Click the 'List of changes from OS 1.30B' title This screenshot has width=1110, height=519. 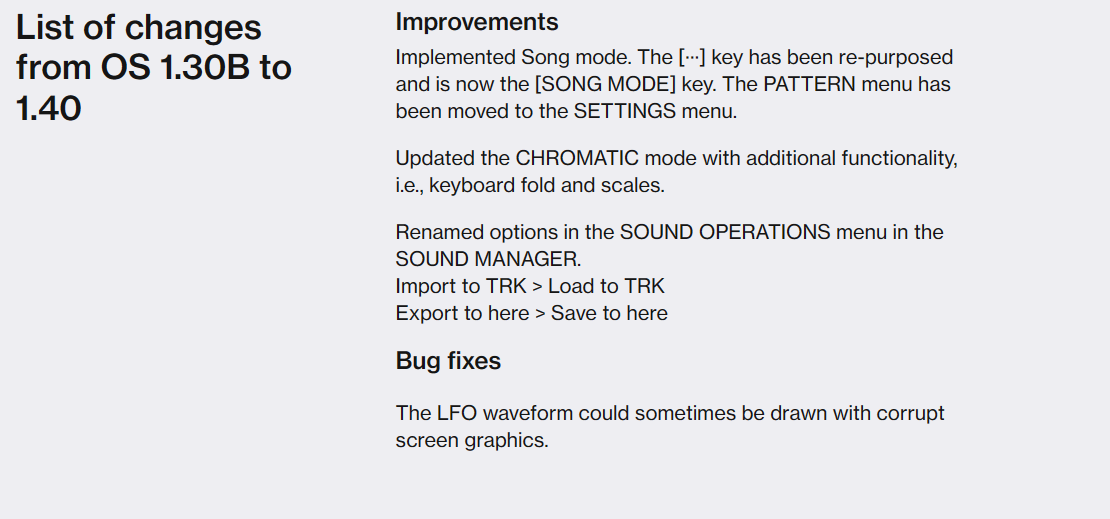[x=154, y=67]
